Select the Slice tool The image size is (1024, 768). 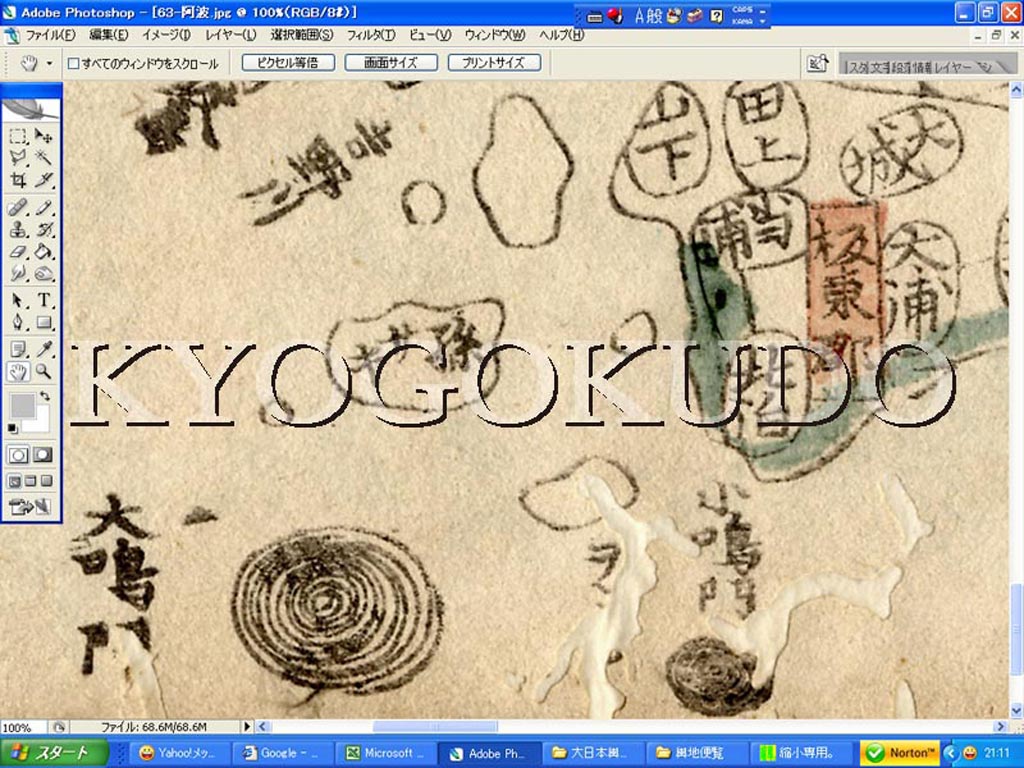(43, 180)
